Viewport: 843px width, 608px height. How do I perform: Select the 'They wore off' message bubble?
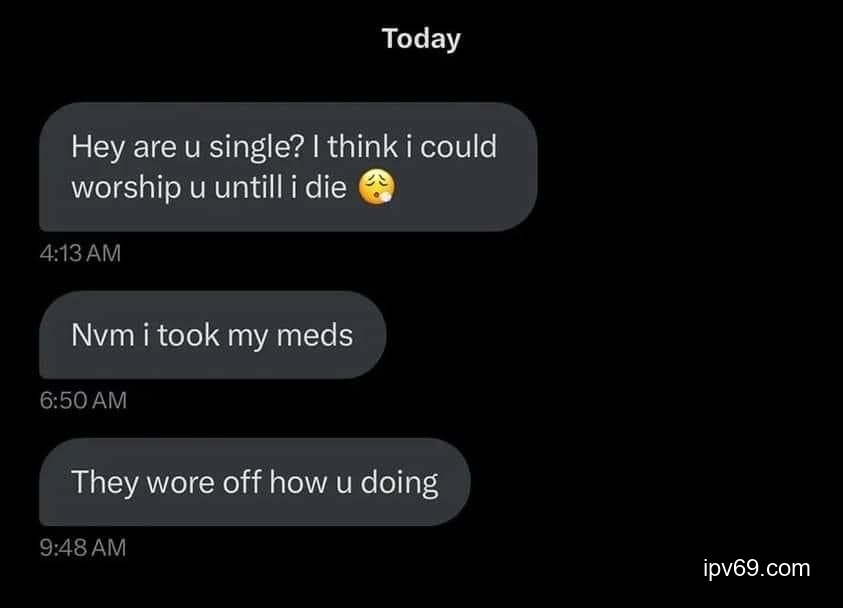[x=254, y=482]
